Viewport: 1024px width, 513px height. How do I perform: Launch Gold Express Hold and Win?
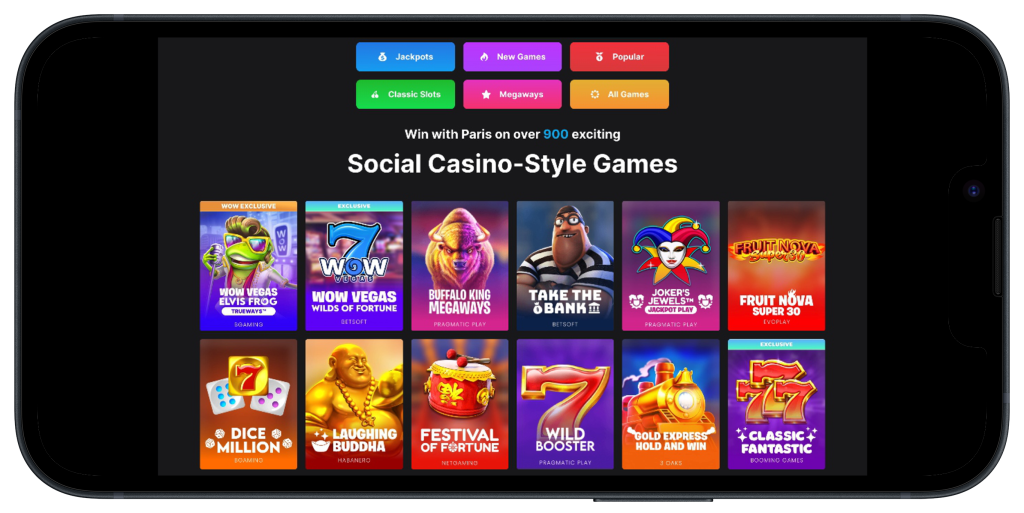click(x=671, y=404)
